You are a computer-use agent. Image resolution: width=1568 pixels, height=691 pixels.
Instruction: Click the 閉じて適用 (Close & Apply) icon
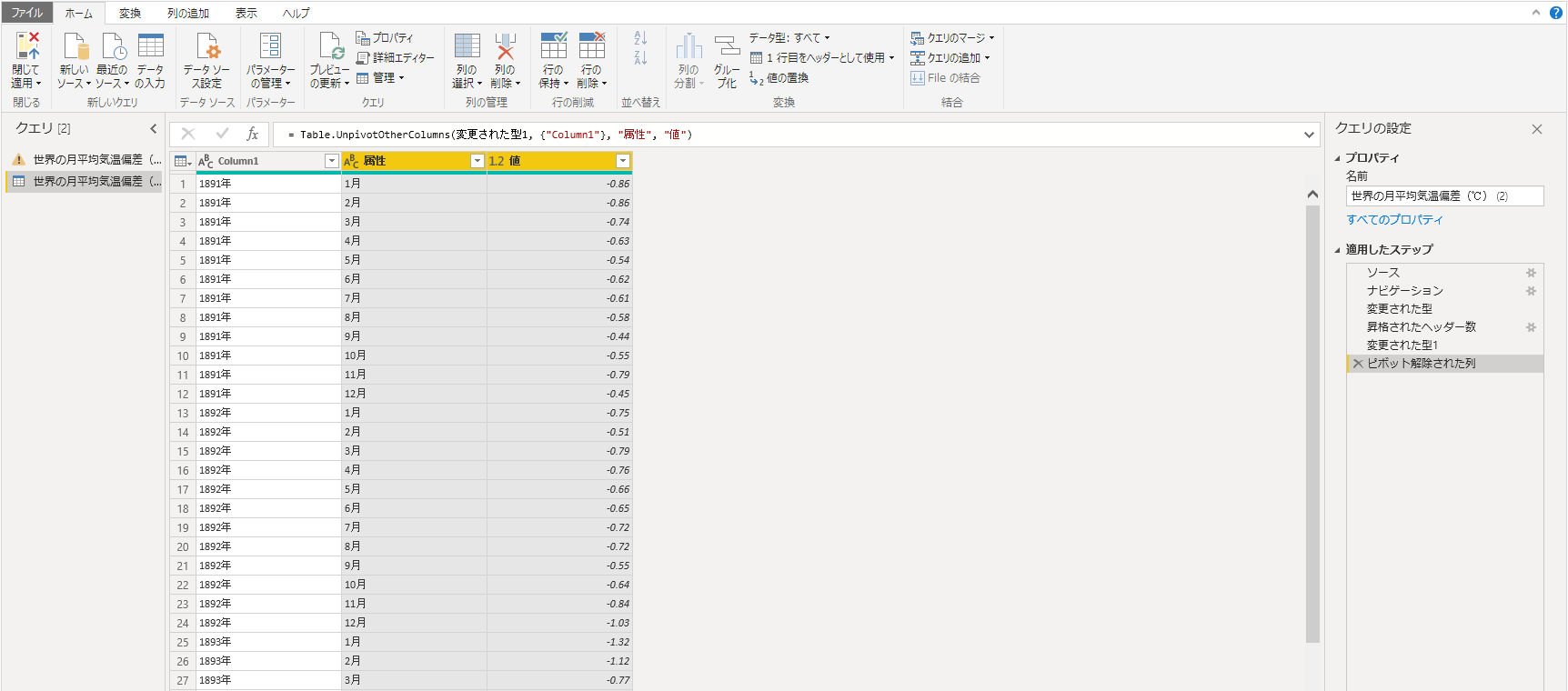(x=26, y=46)
